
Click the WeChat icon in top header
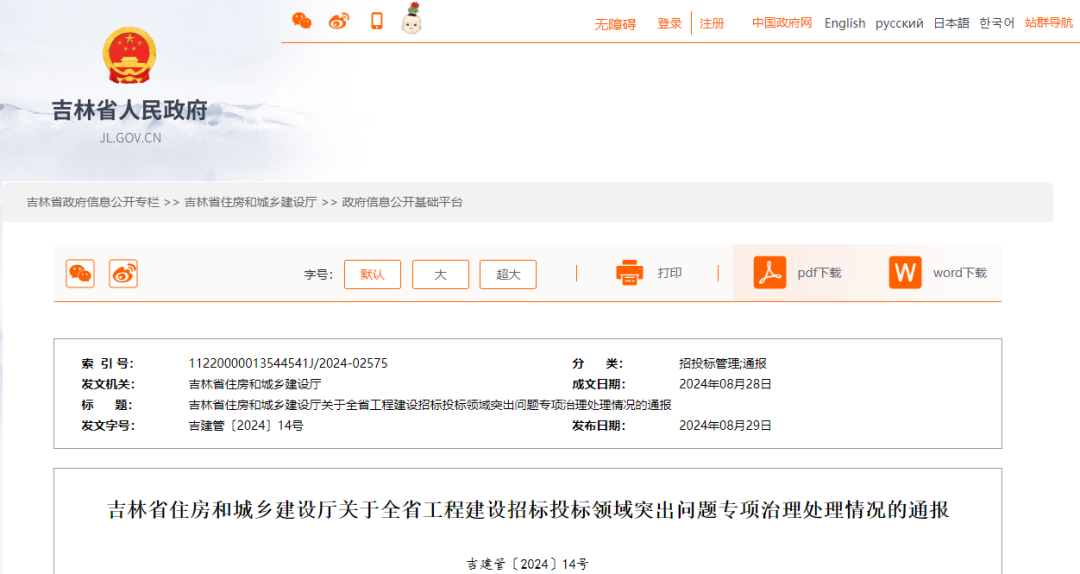point(301,21)
